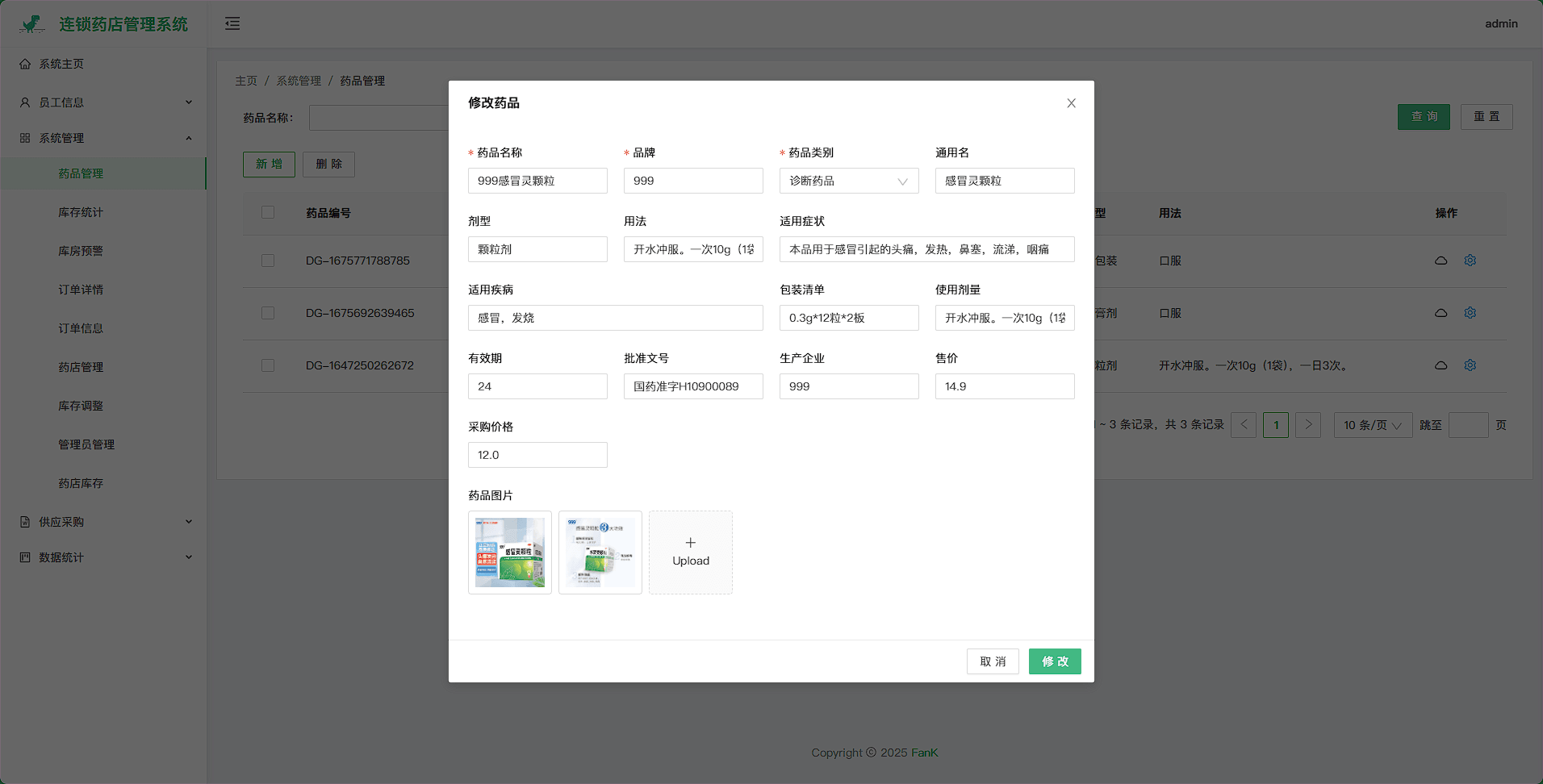The height and width of the screenshot is (784, 1543).
Task: Tick the checkbox for DG-1647250262672
Action: [x=268, y=365]
